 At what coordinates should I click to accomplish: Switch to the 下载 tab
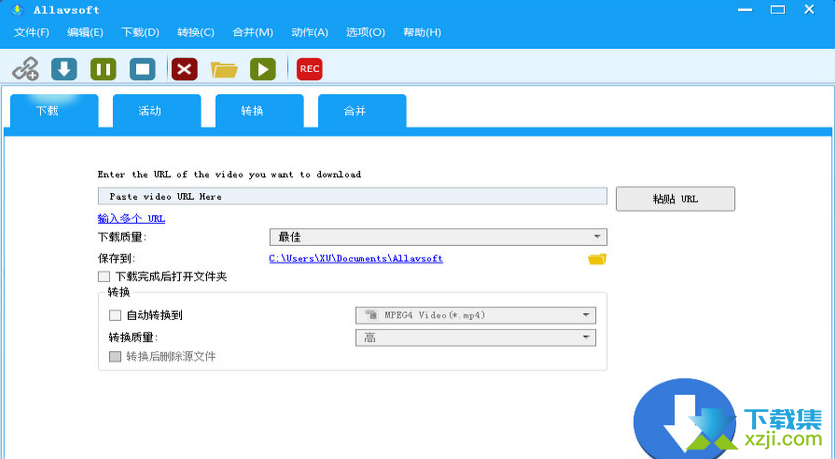(x=54, y=111)
